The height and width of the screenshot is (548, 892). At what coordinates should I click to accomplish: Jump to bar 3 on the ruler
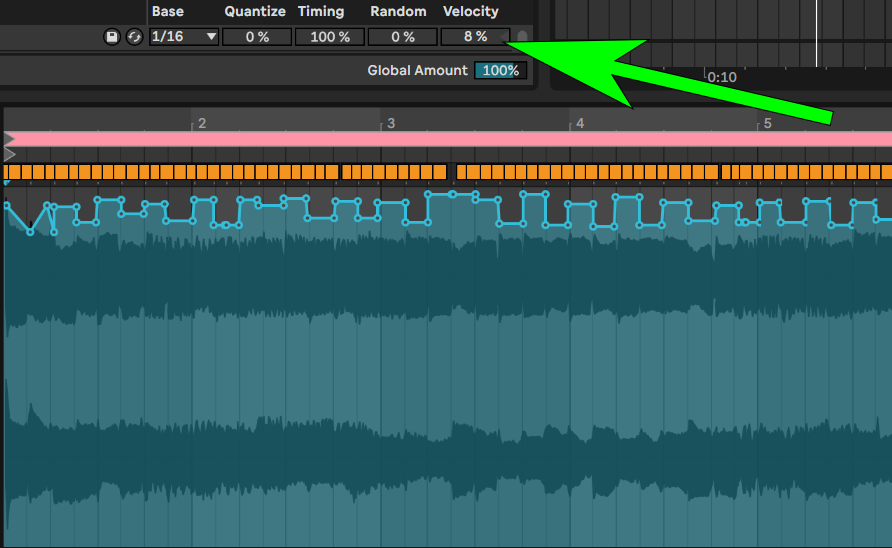pyautogui.click(x=390, y=123)
